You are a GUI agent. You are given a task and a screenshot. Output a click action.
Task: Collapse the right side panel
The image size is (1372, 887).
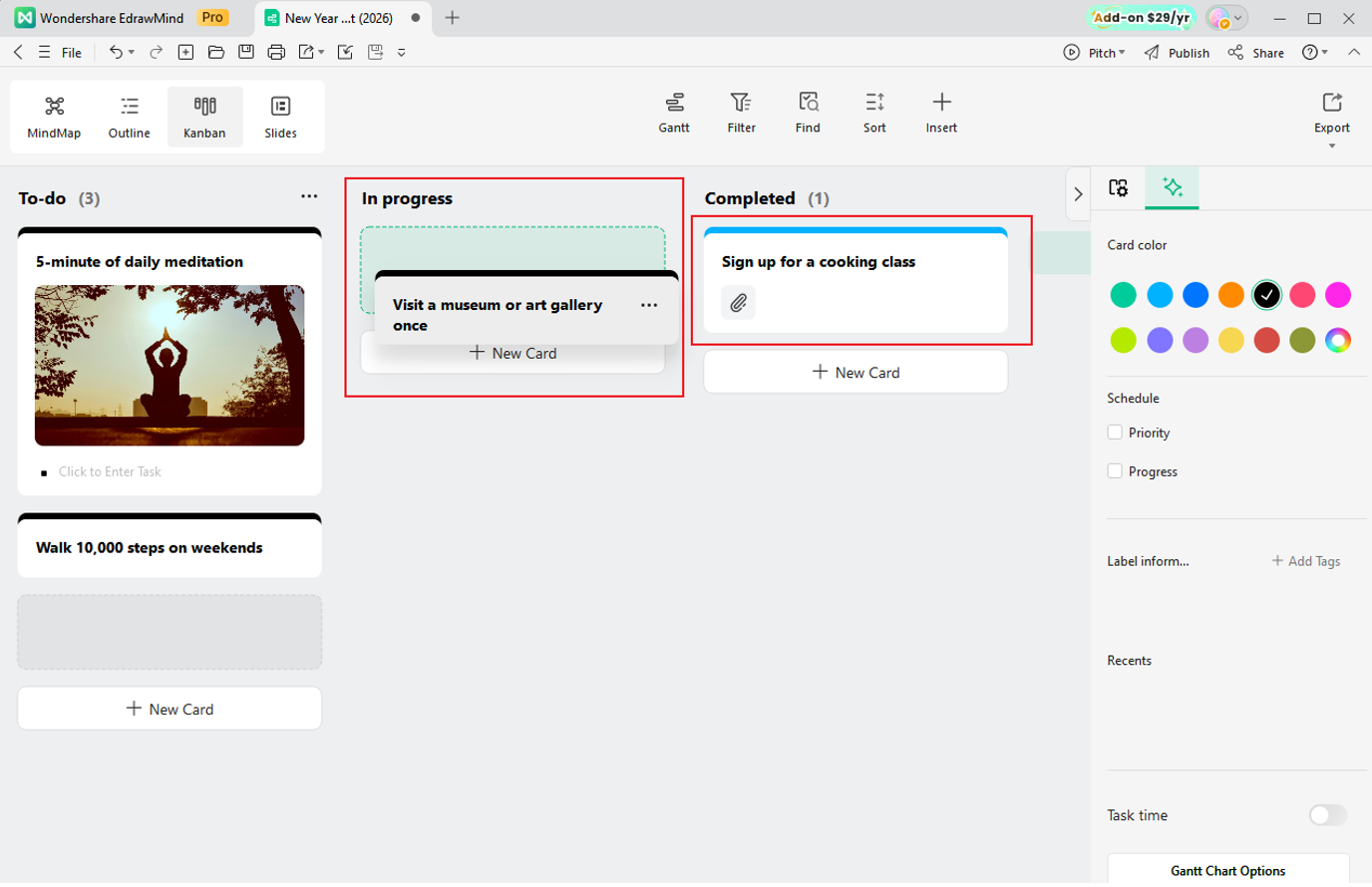pos(1078,194)
